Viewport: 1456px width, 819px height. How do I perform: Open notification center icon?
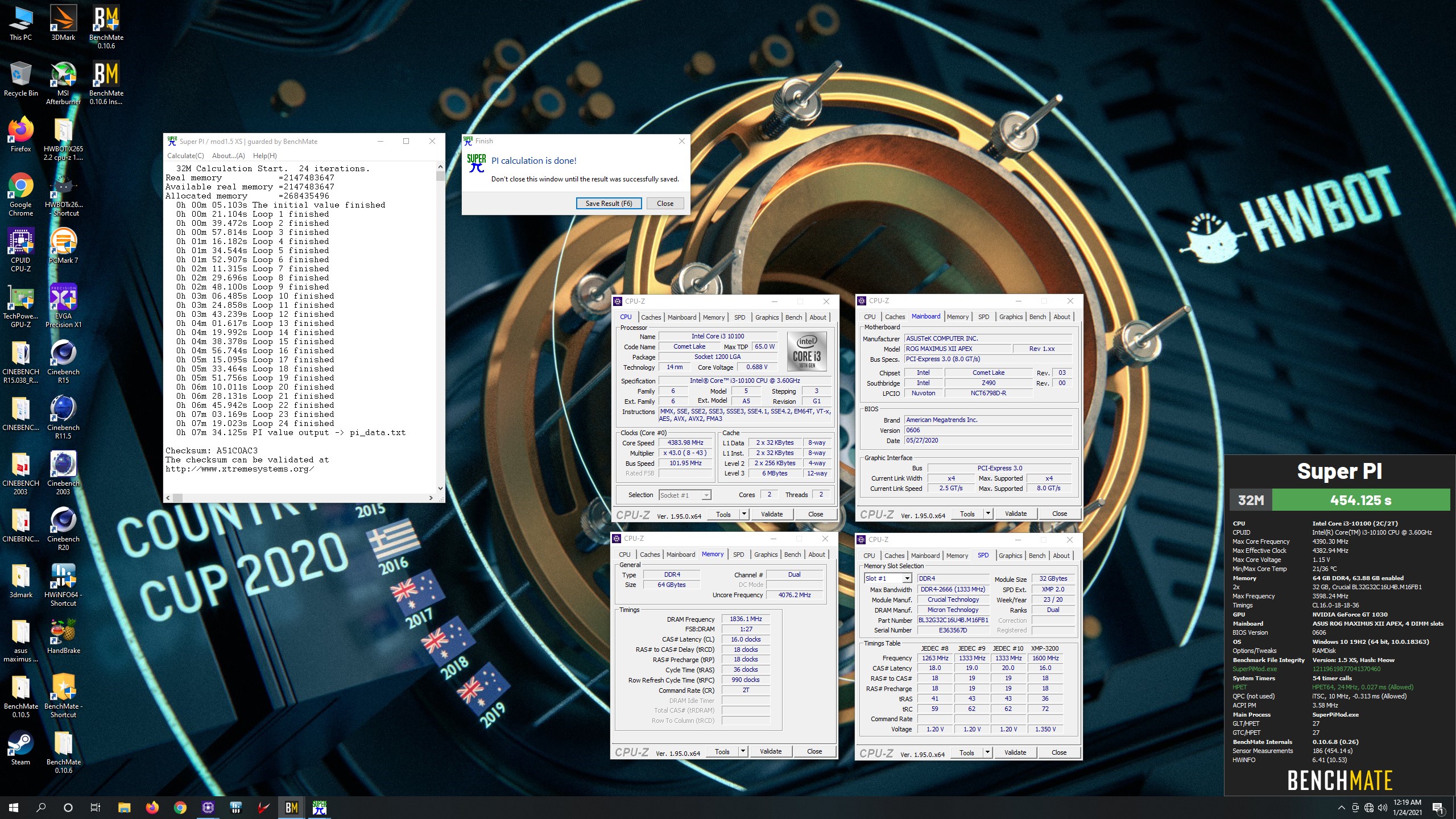[1438, 808]
